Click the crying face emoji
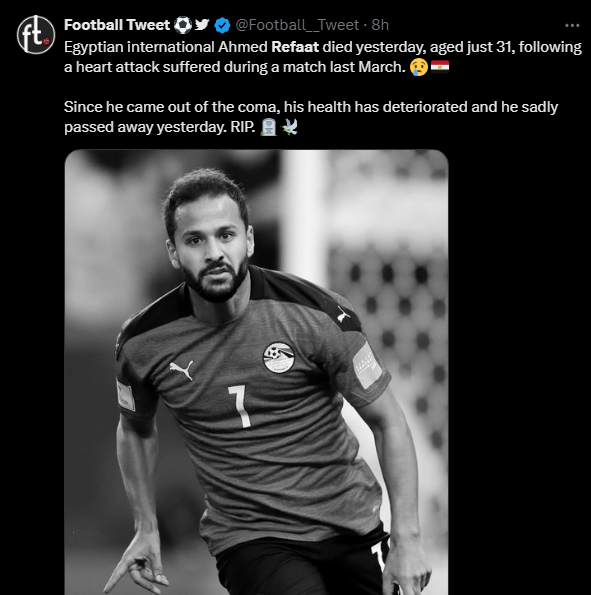 [x=418, y=67]
